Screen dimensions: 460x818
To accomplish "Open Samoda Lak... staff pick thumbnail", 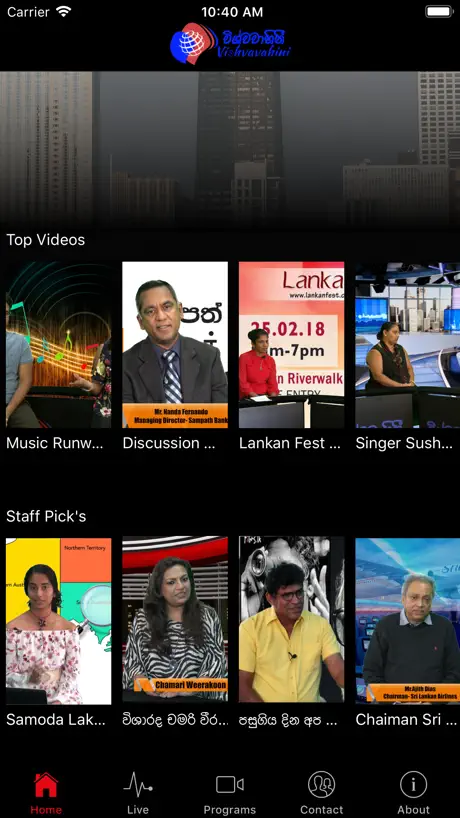I will click(x=58, y=621).
